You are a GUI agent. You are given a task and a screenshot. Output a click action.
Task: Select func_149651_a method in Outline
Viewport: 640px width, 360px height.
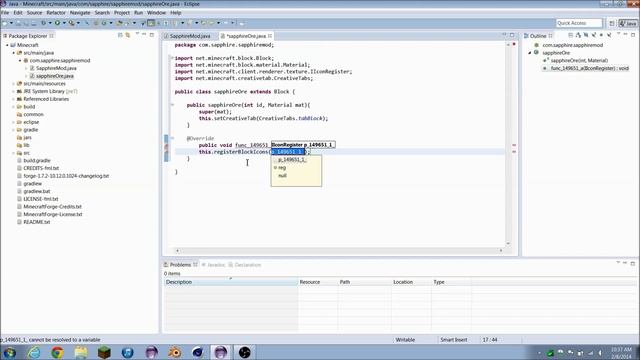586,68
